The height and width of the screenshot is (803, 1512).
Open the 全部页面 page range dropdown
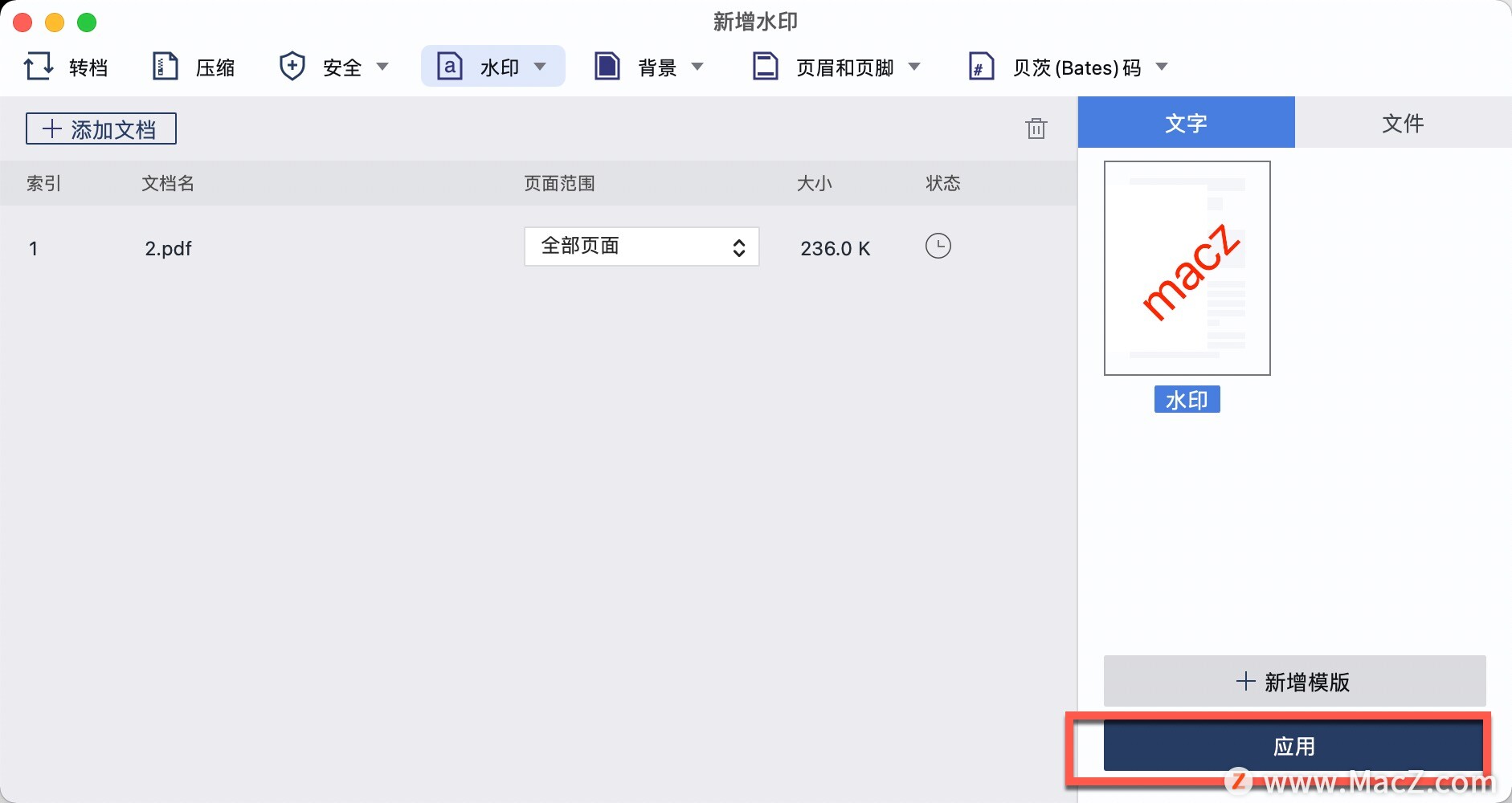point(642,247)
